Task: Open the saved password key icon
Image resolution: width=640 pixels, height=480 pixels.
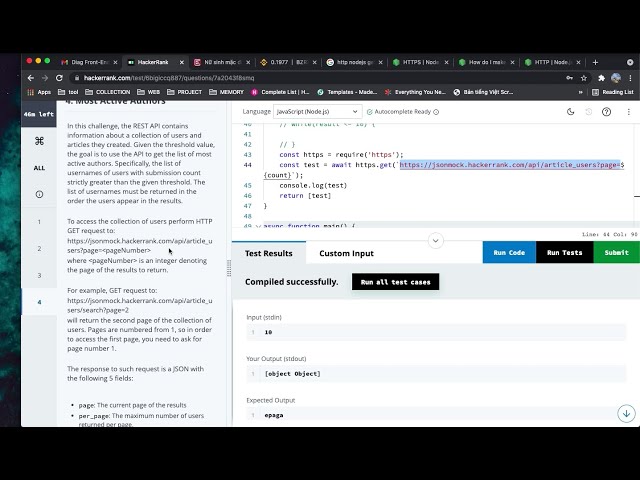Action: pos(569,78)
